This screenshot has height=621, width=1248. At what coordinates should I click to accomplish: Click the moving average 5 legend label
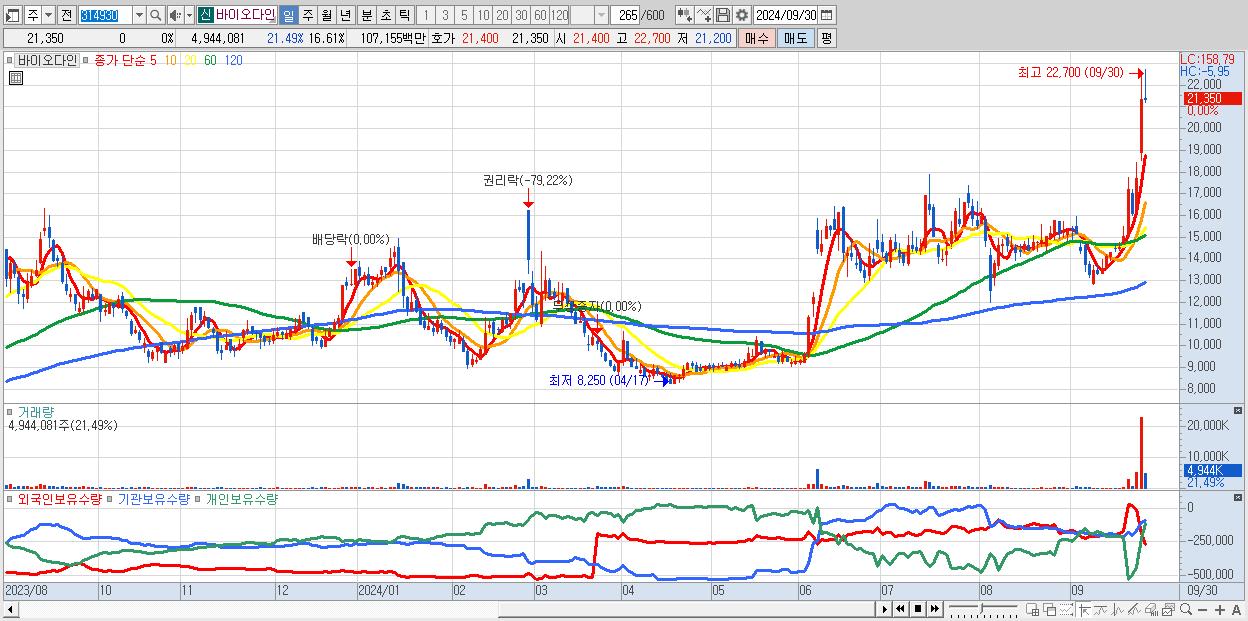click(152, 60)
